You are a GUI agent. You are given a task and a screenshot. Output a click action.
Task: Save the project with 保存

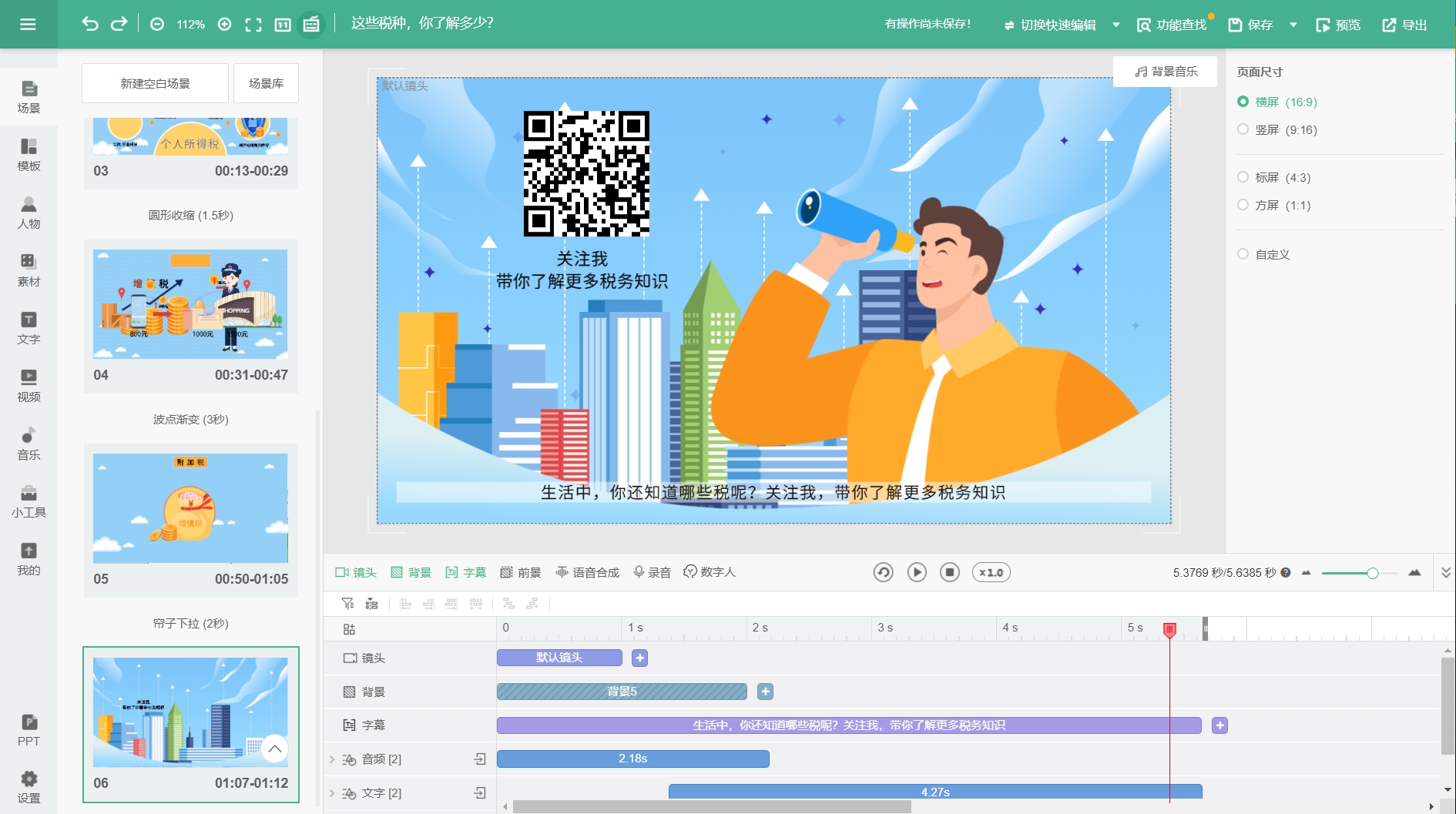tap(1250, 25)
